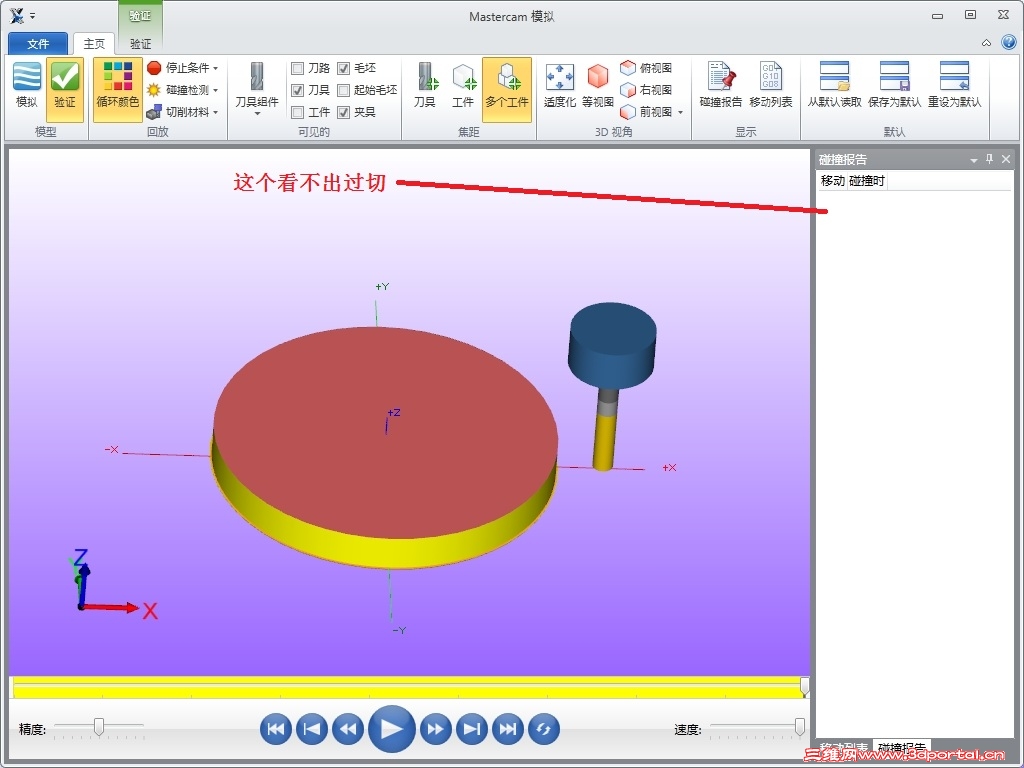Click the 移动 column header
Screen dimensions: 1024x768
click(x=833, y=181)
